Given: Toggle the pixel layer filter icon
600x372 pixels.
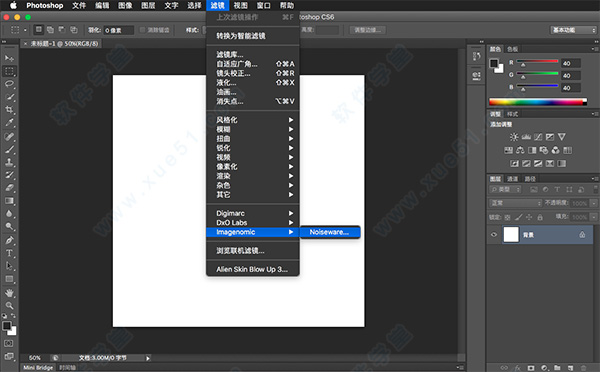Looking at the screenshot, I should [534, 189].
